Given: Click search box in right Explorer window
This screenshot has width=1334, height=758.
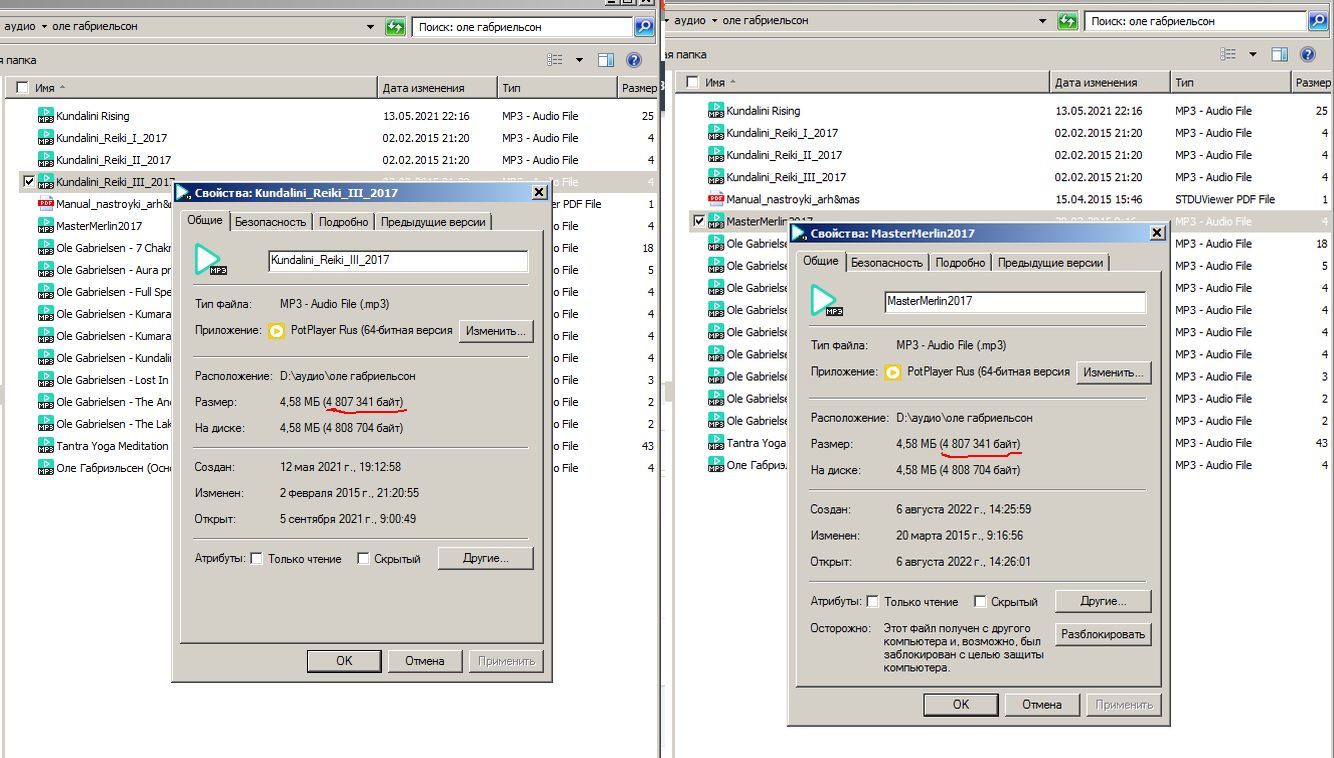Looking at the screenshot, I should 1197,20.
